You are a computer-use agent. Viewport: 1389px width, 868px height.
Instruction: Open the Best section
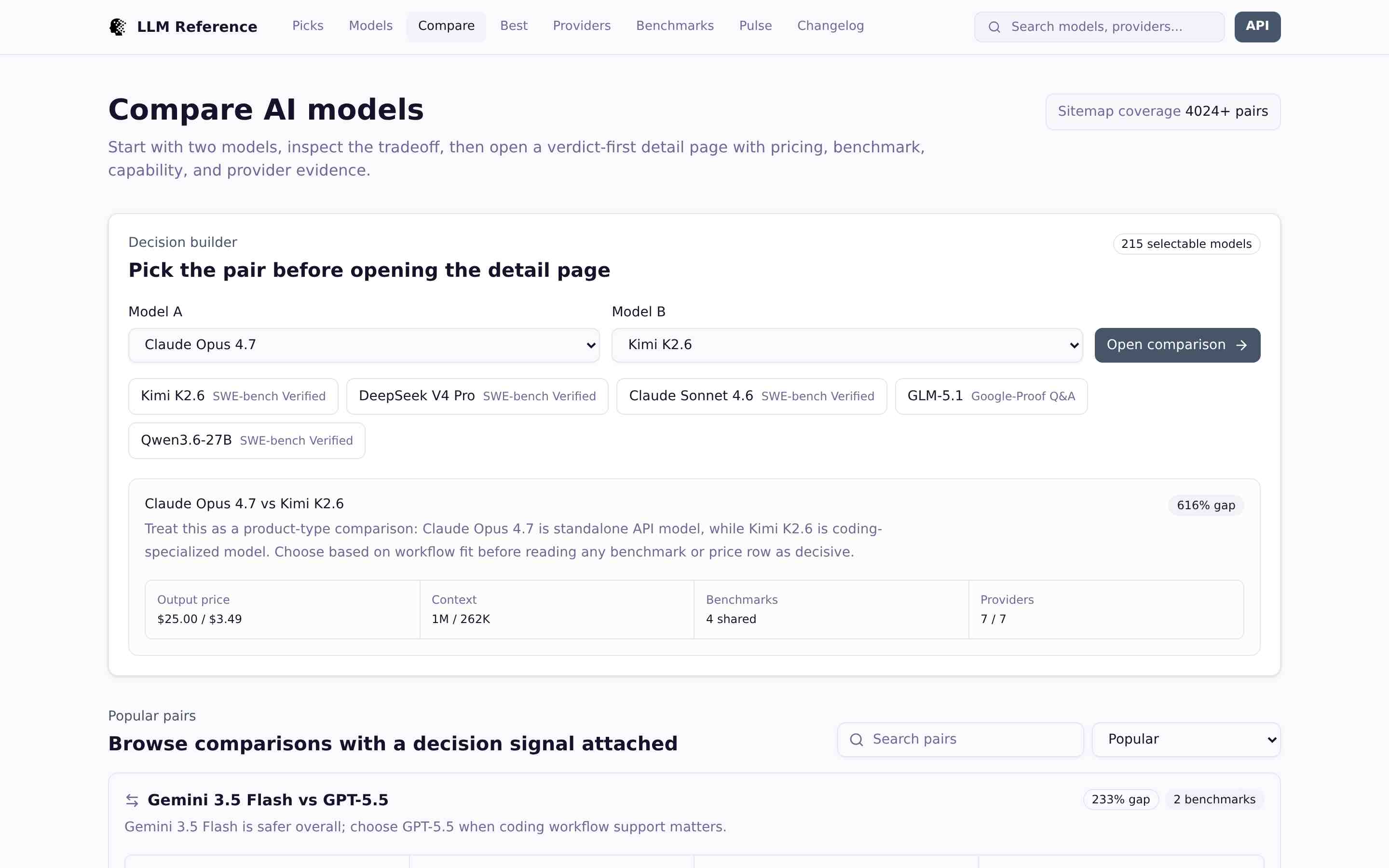514,26
